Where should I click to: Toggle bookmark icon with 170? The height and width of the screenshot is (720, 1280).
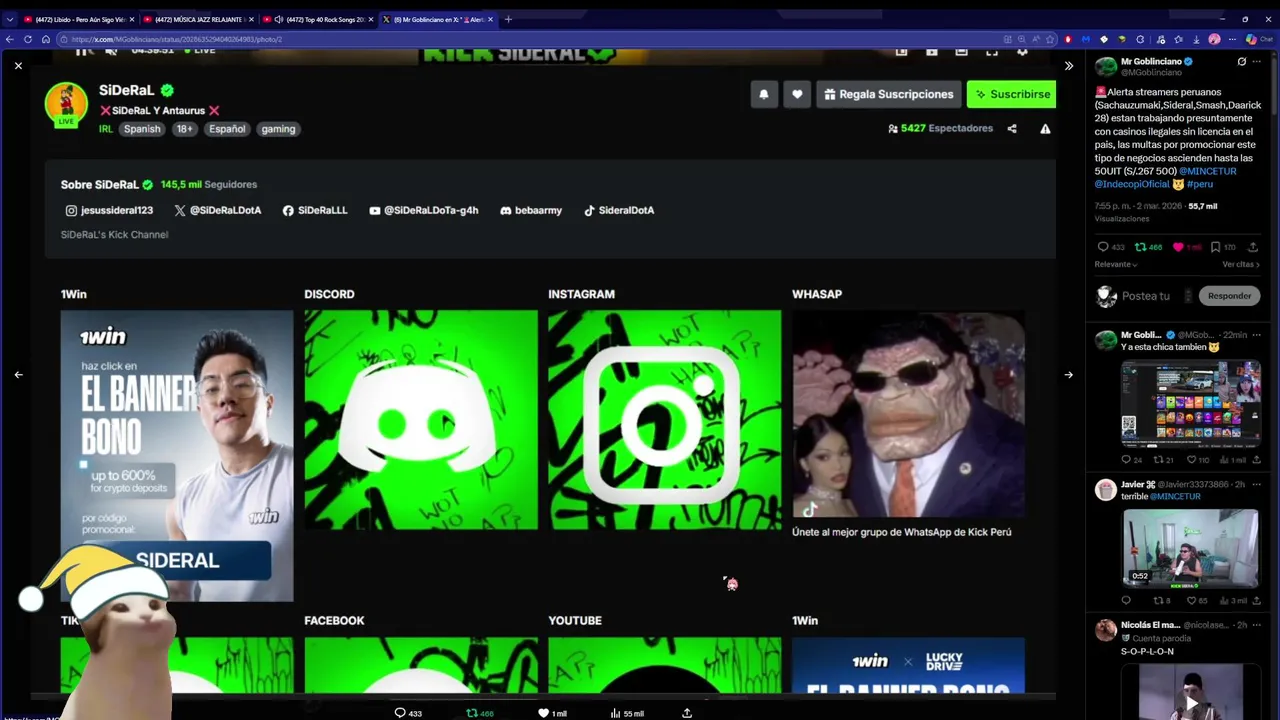tap(1215, 247)
